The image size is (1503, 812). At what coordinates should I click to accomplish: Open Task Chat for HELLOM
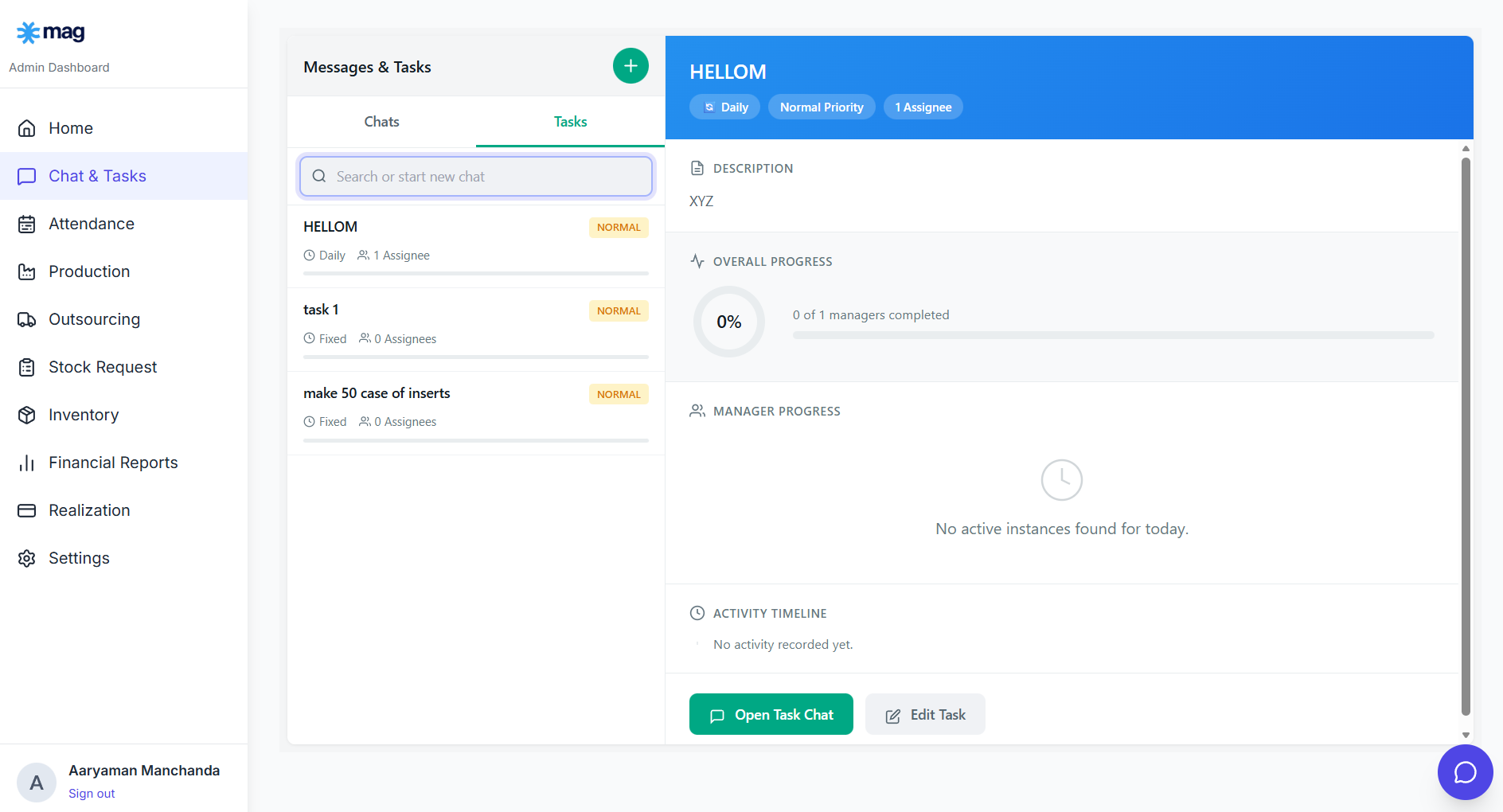[x=770, y=714]
